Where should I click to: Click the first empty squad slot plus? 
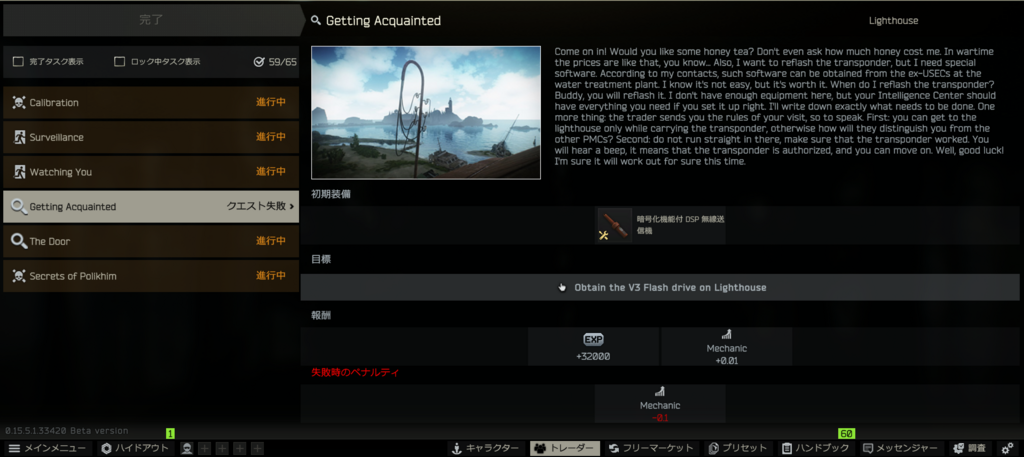(205, 449)
